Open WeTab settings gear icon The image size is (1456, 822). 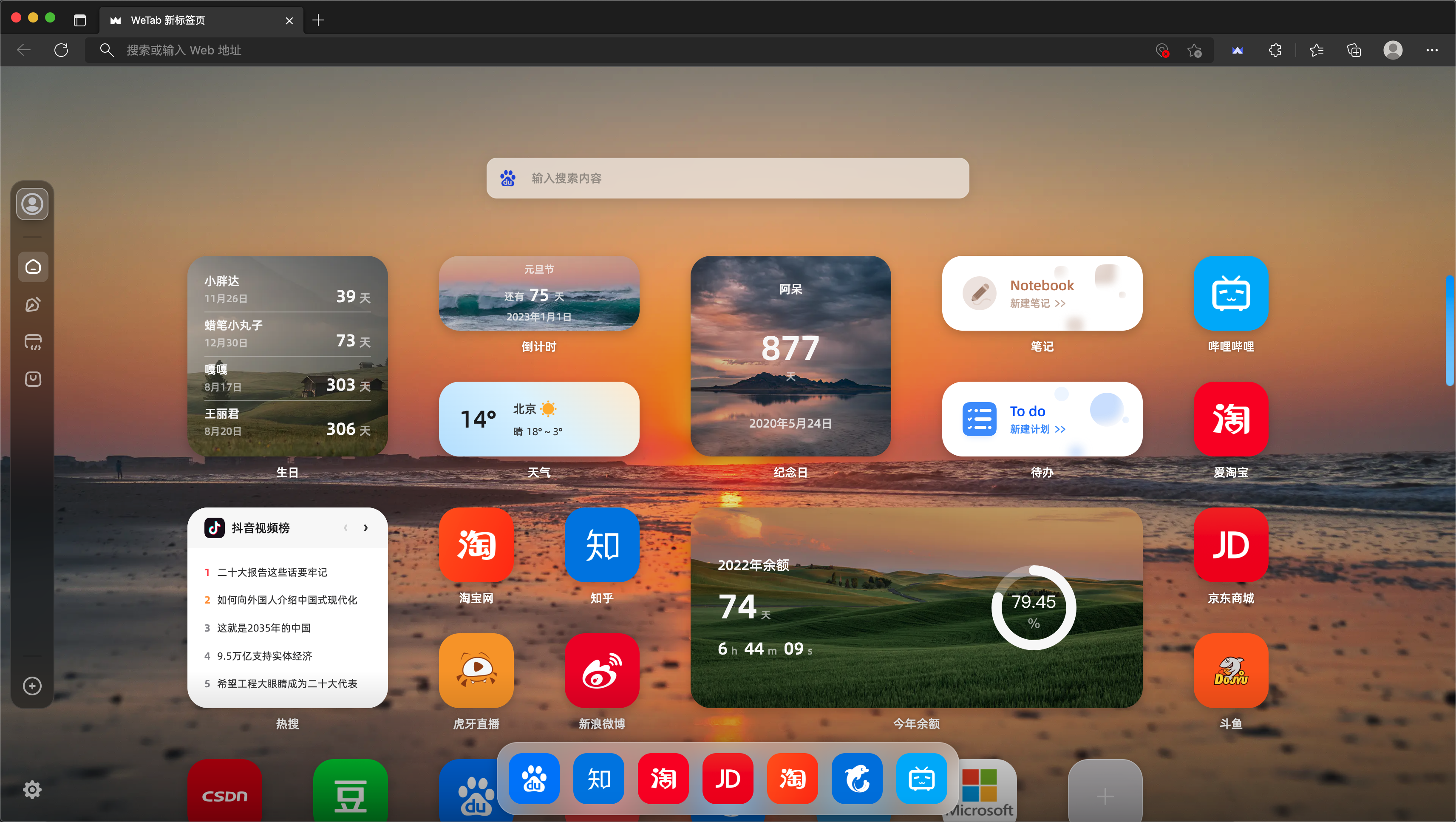click(x=32, y=789)
